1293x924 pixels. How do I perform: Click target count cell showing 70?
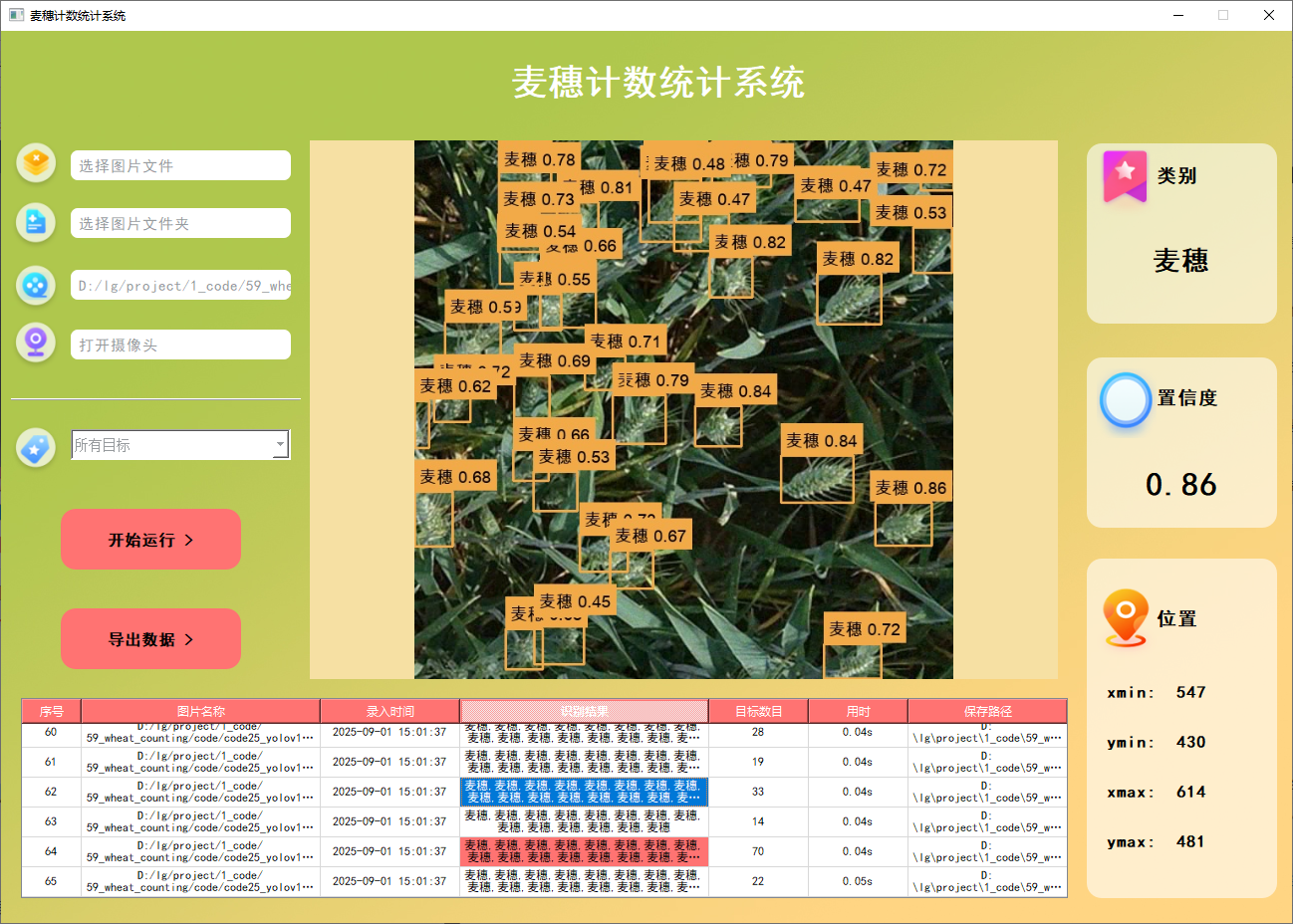pyautogui.click(x=758, y=851)
